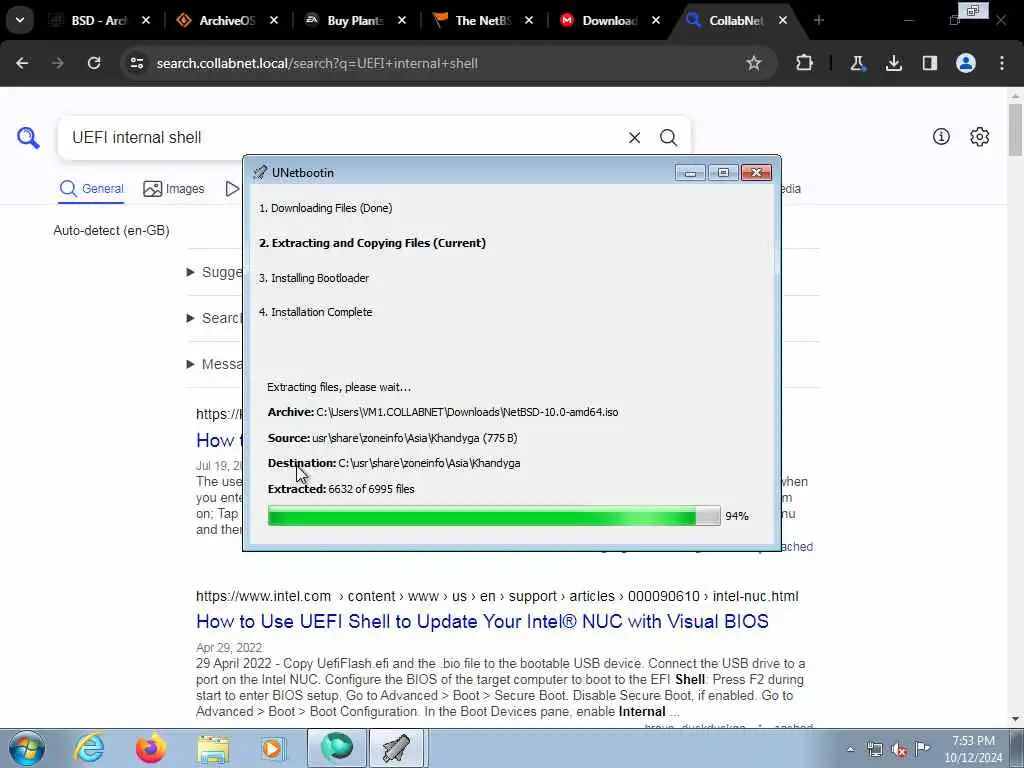Open the taskbar clock and date
The image size is (1024, 768).
(973, 749)
